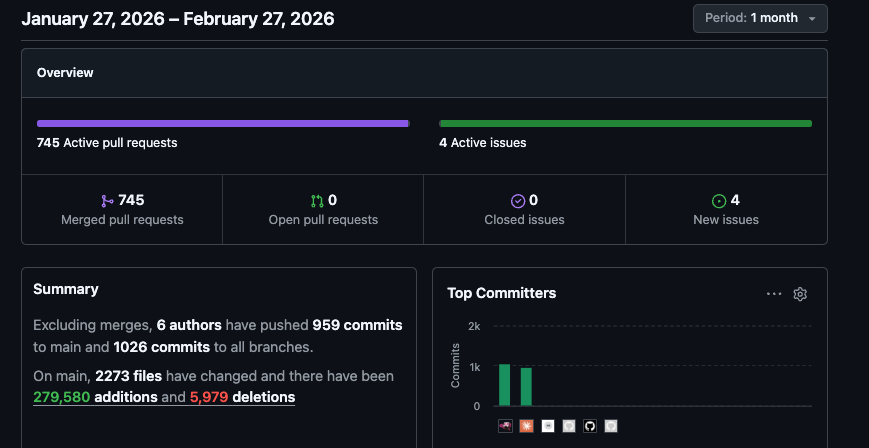Click the orange starburst committer avatar
869x448 pixels.
click(x=526, y=426)
